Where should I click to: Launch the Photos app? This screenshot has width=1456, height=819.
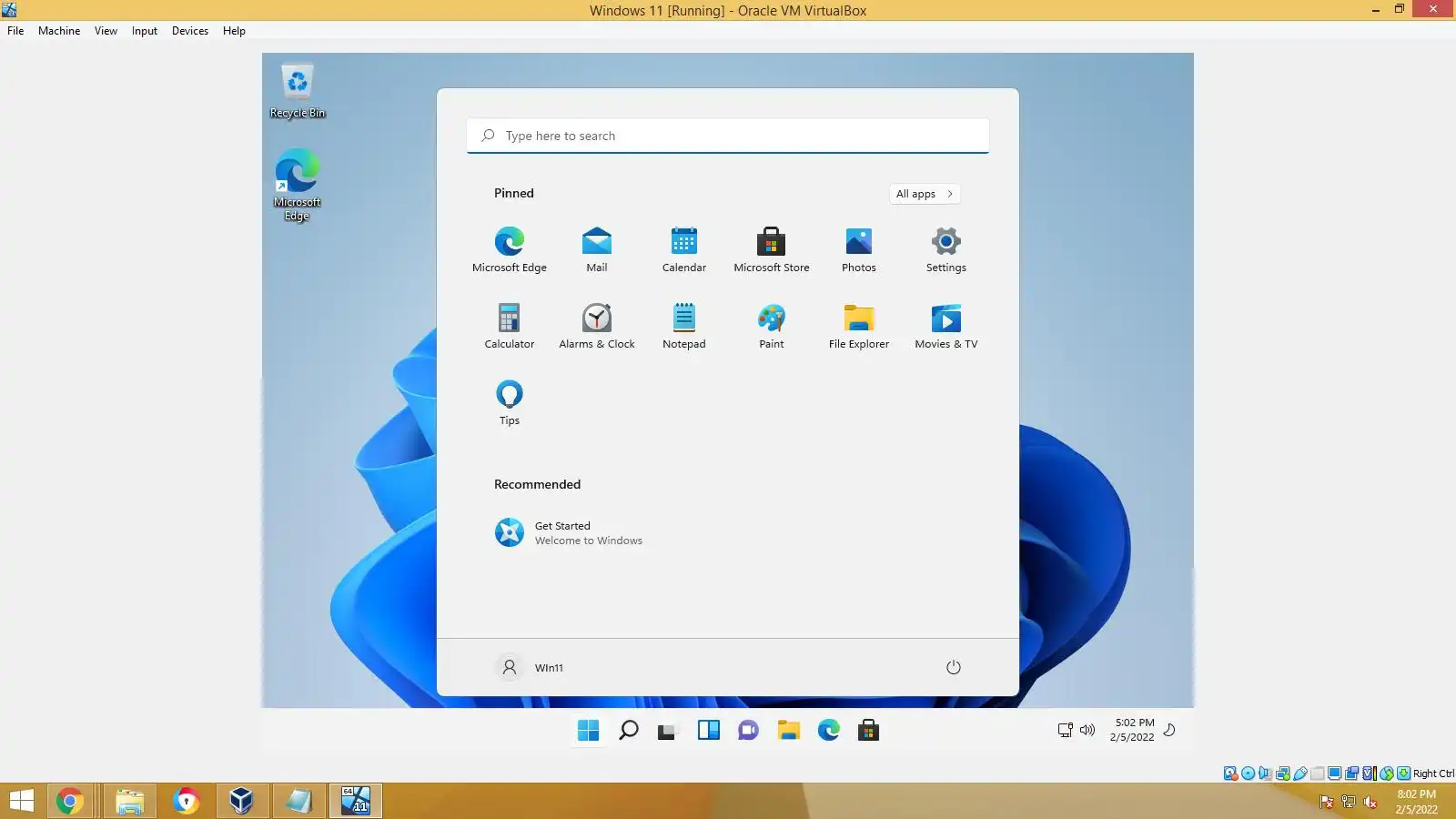(x=859, y=249)
